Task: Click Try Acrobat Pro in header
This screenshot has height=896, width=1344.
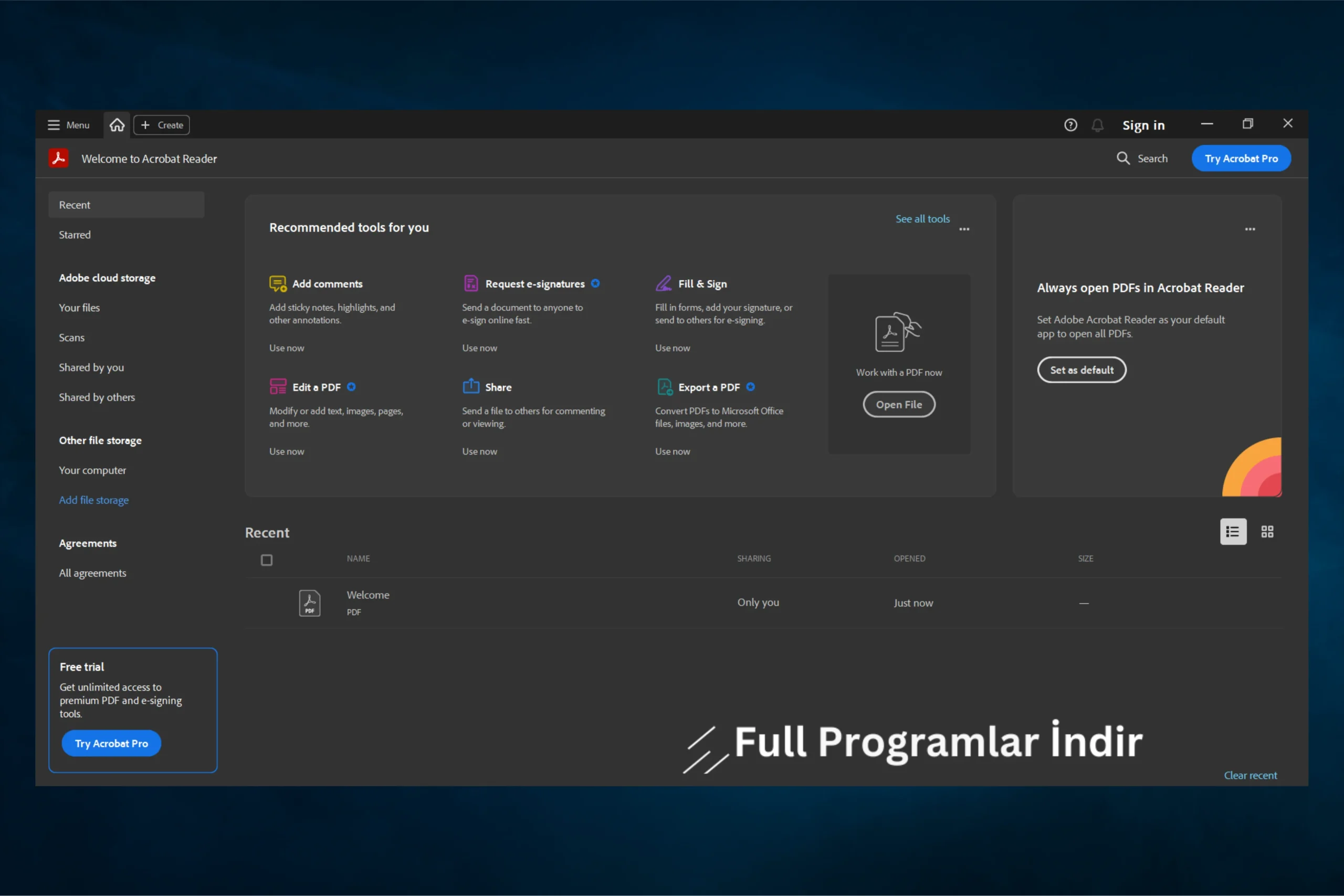Action: [x=1241, y=159]
